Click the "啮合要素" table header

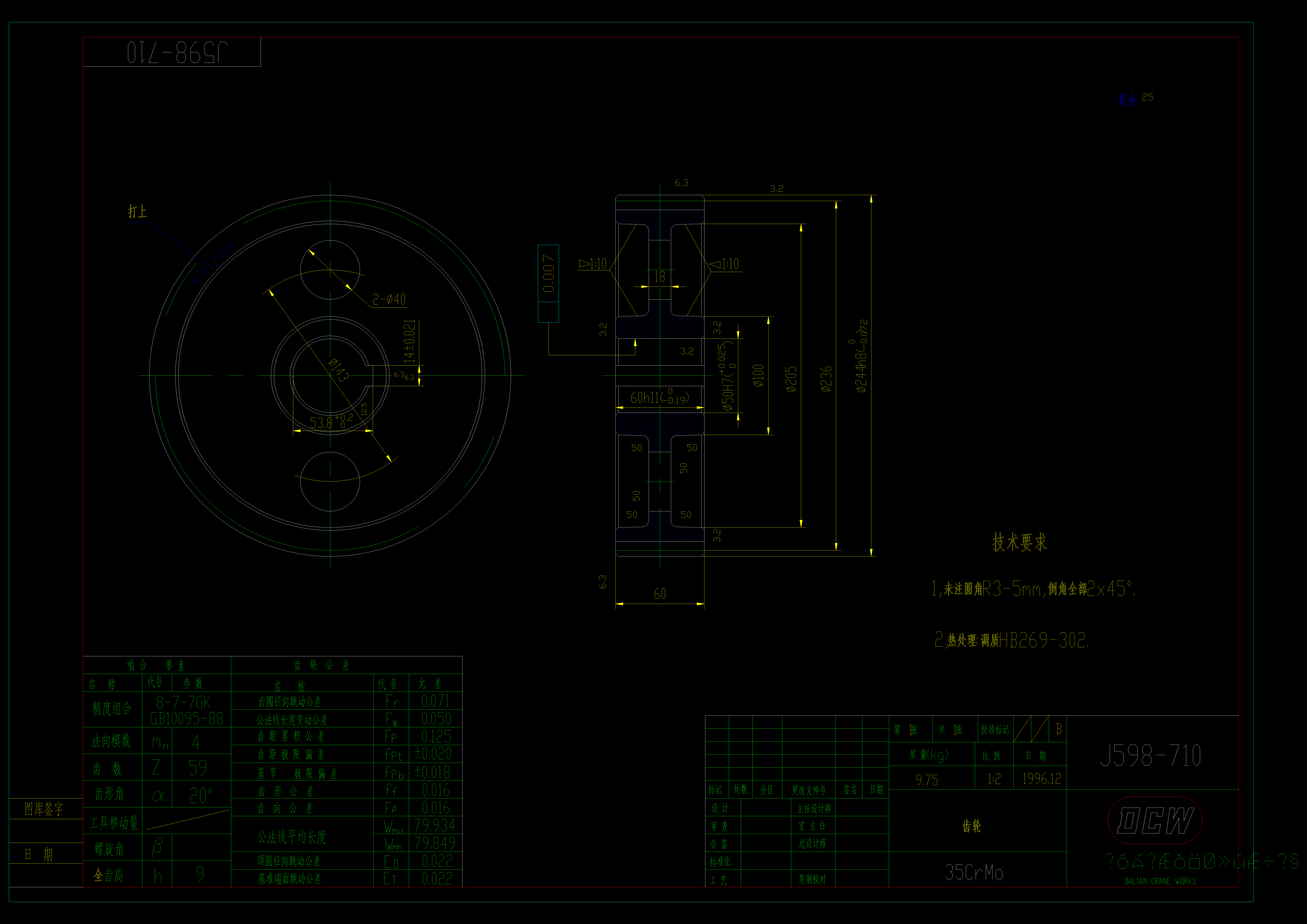pyautogui.click(x=156, y=665)
